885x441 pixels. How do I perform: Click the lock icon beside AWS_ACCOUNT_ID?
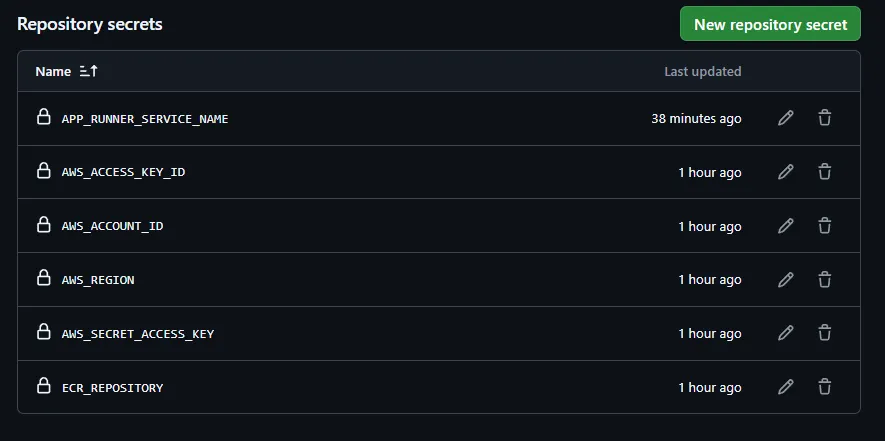[44, 226]
